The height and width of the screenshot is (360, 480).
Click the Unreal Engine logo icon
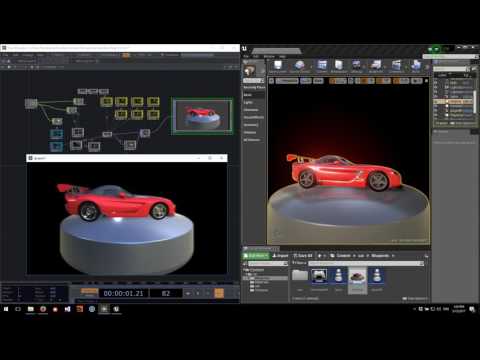pos(245,49)
